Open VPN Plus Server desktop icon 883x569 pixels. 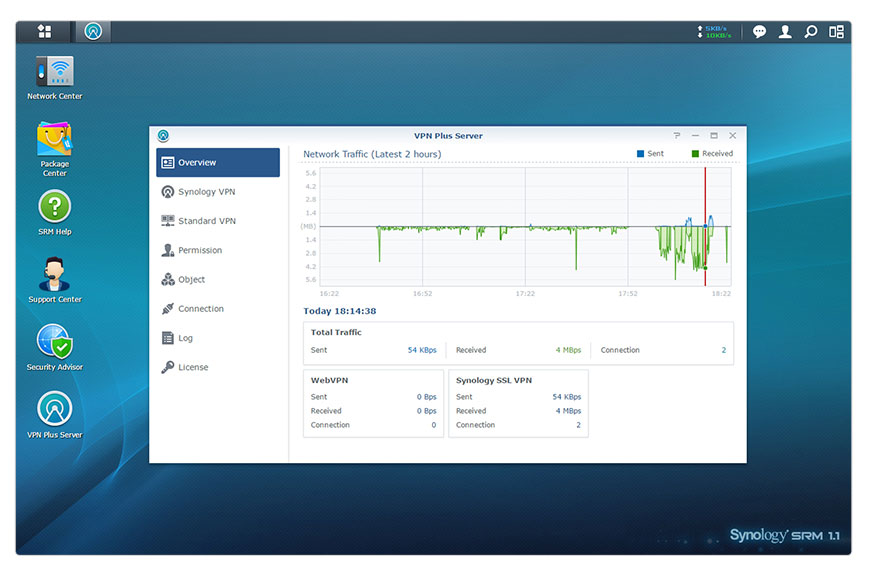point(55,415)
